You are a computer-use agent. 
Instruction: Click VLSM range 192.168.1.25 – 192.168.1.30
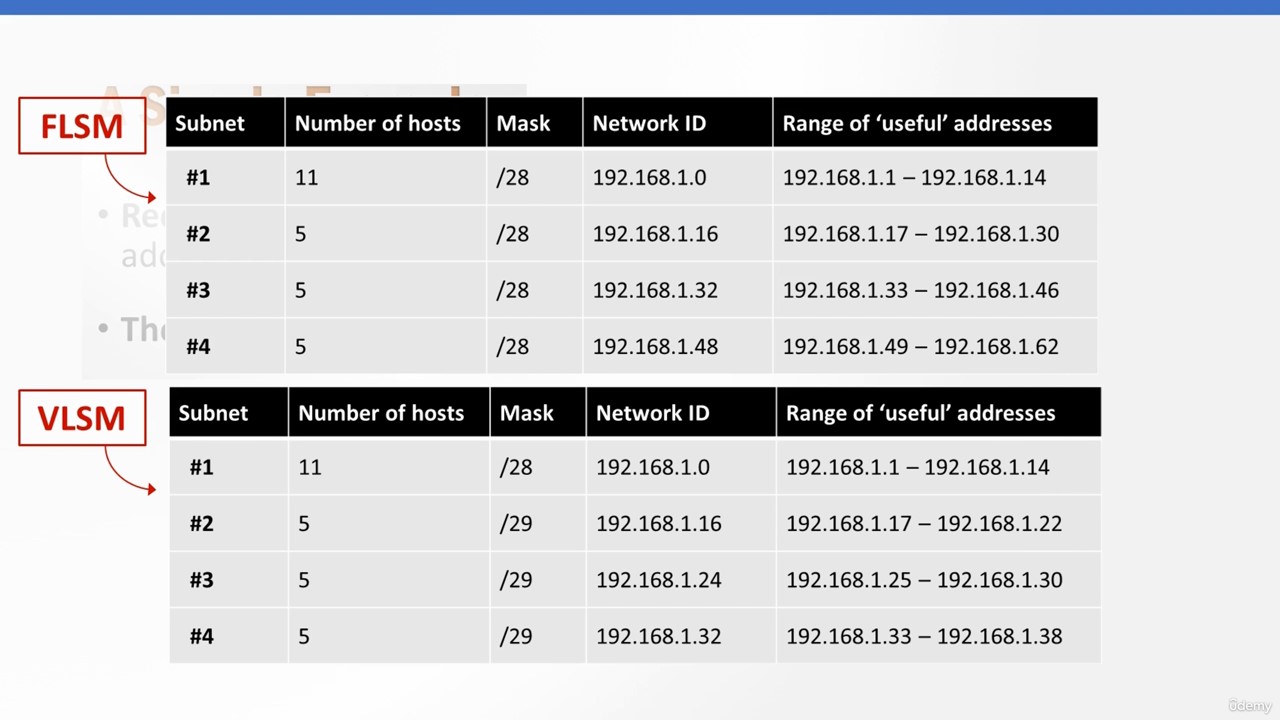[x=924, y=580]
